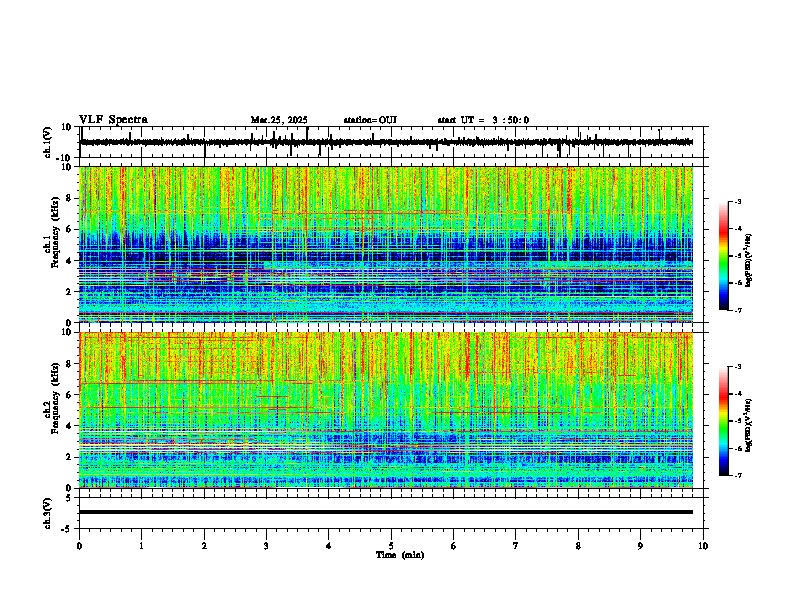Image resolution: width=792 pixels, height=612 pixels.
Task: Click the ch.1 spectrogram color scale bar
Action: 724,255
